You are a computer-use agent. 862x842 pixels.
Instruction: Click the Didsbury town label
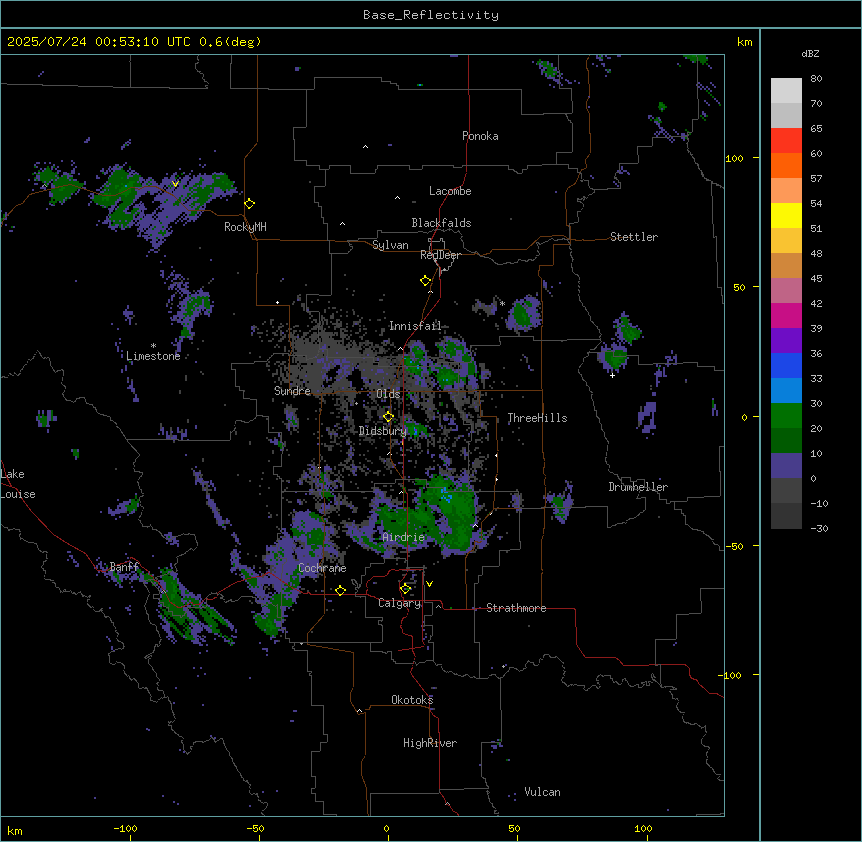[383, 431]
